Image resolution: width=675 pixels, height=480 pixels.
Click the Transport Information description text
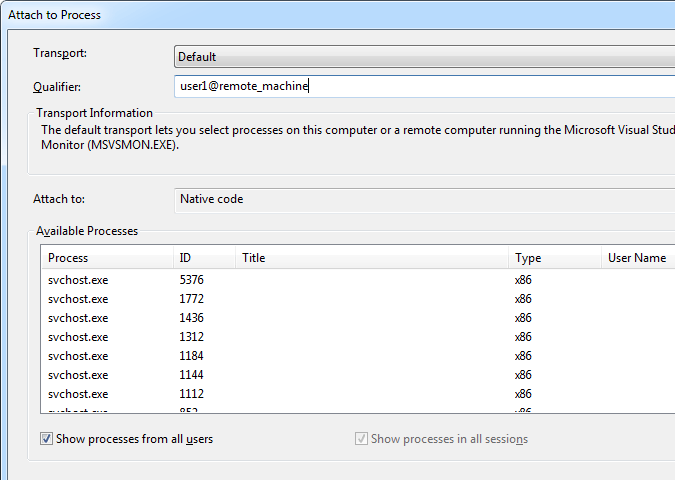point(358,137)
